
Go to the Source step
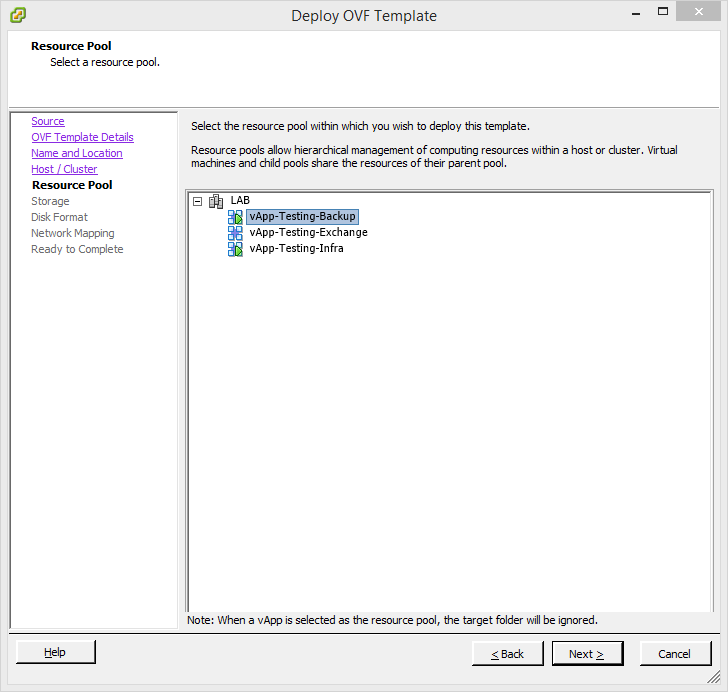tap(48, 121)
